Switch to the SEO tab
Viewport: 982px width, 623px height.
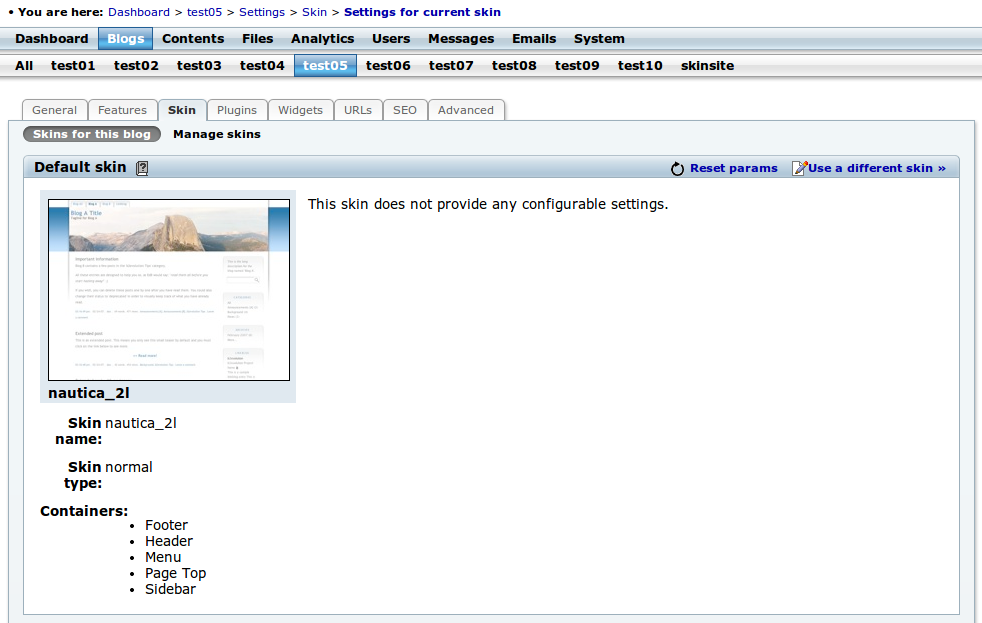(405, 110)
